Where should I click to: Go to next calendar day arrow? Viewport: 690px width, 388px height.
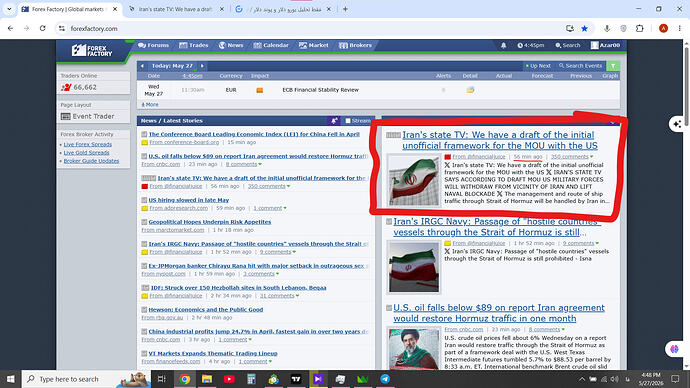(x=202, y=66)
